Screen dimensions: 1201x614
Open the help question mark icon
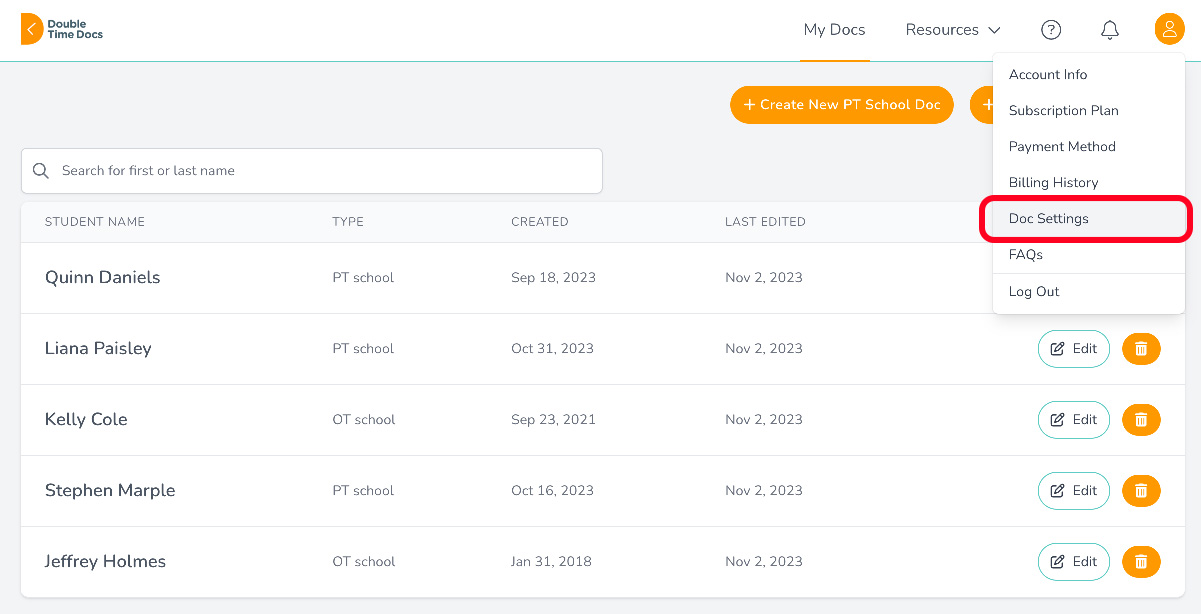pos(1051,30)
